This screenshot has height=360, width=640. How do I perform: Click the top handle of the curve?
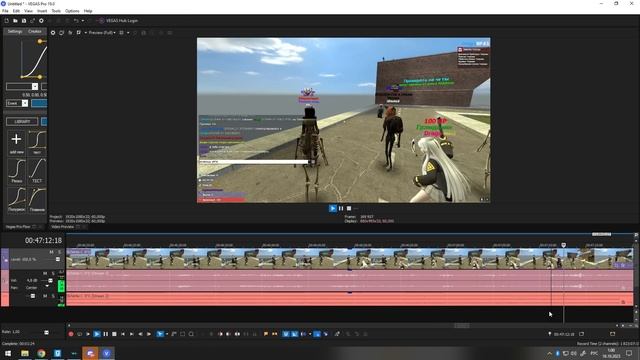coord(40,41)
